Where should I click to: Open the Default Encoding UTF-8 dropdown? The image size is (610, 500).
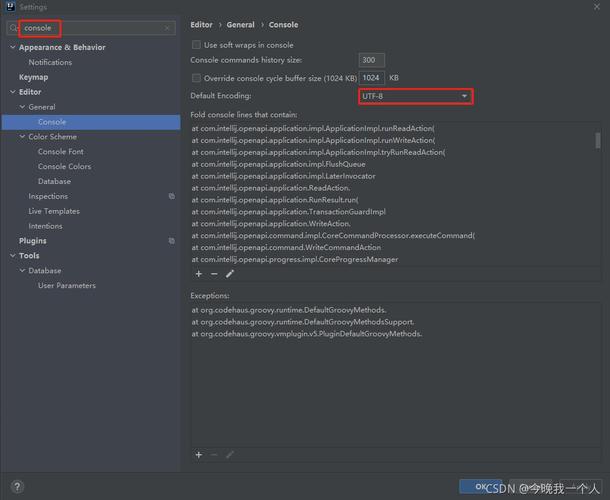415,96
